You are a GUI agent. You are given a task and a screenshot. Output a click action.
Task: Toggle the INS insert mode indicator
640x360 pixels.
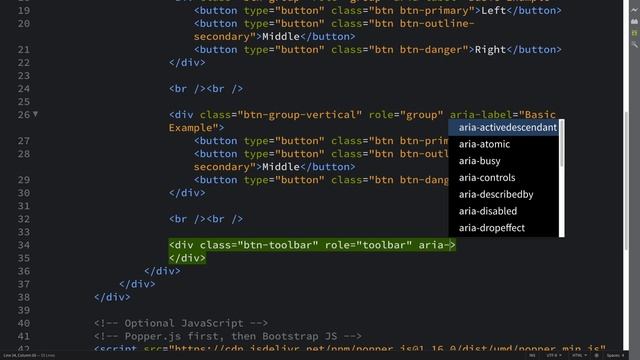532,356
